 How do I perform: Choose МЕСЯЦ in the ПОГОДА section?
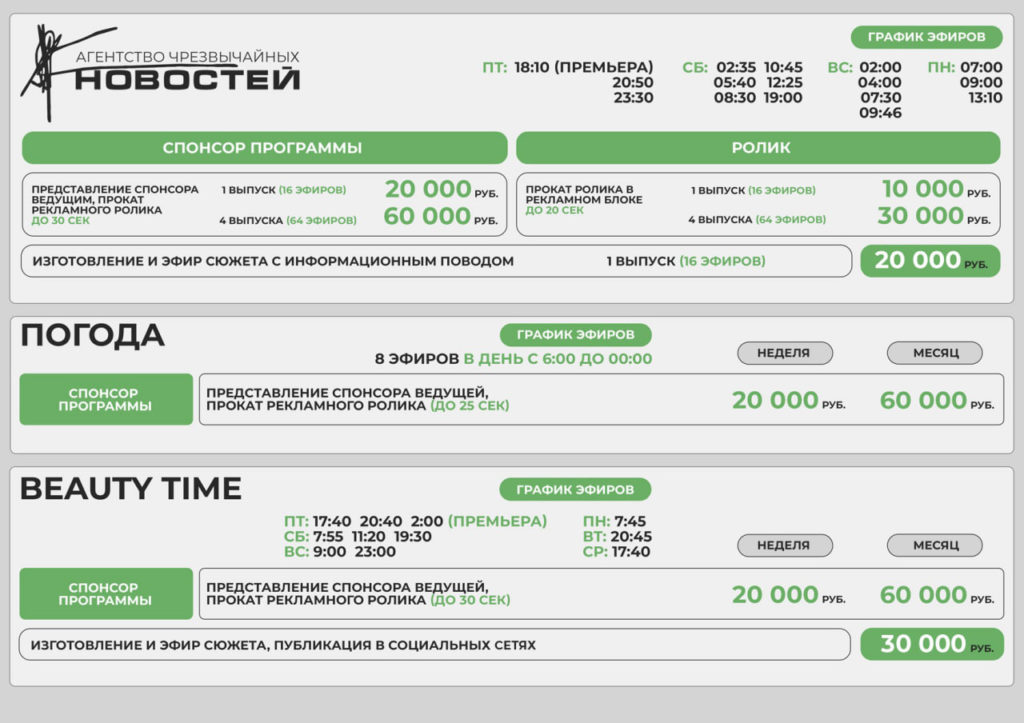[934, 353]
